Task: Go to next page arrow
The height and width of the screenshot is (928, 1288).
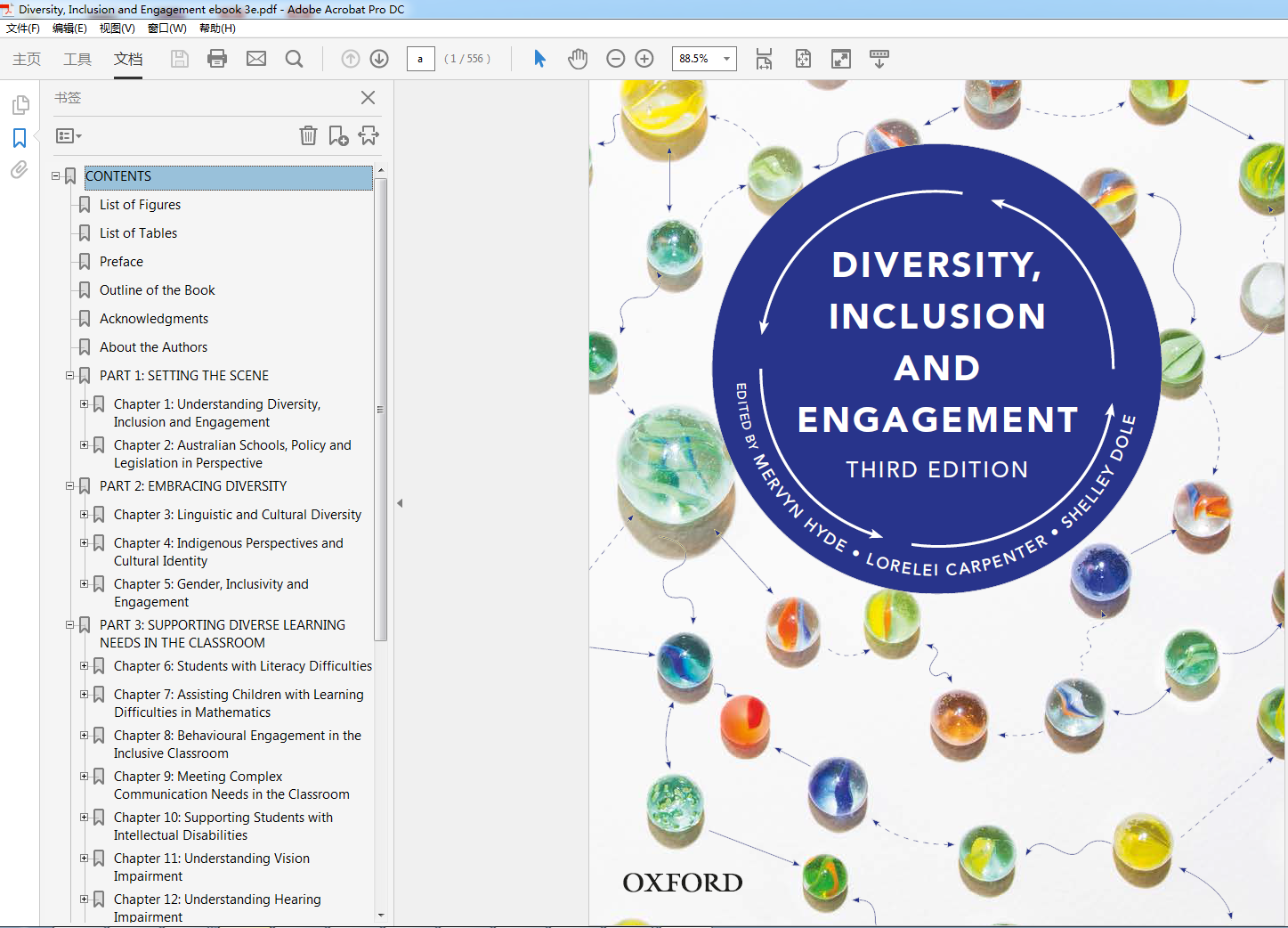Action: pyautogui.click(x=379, y=59)
